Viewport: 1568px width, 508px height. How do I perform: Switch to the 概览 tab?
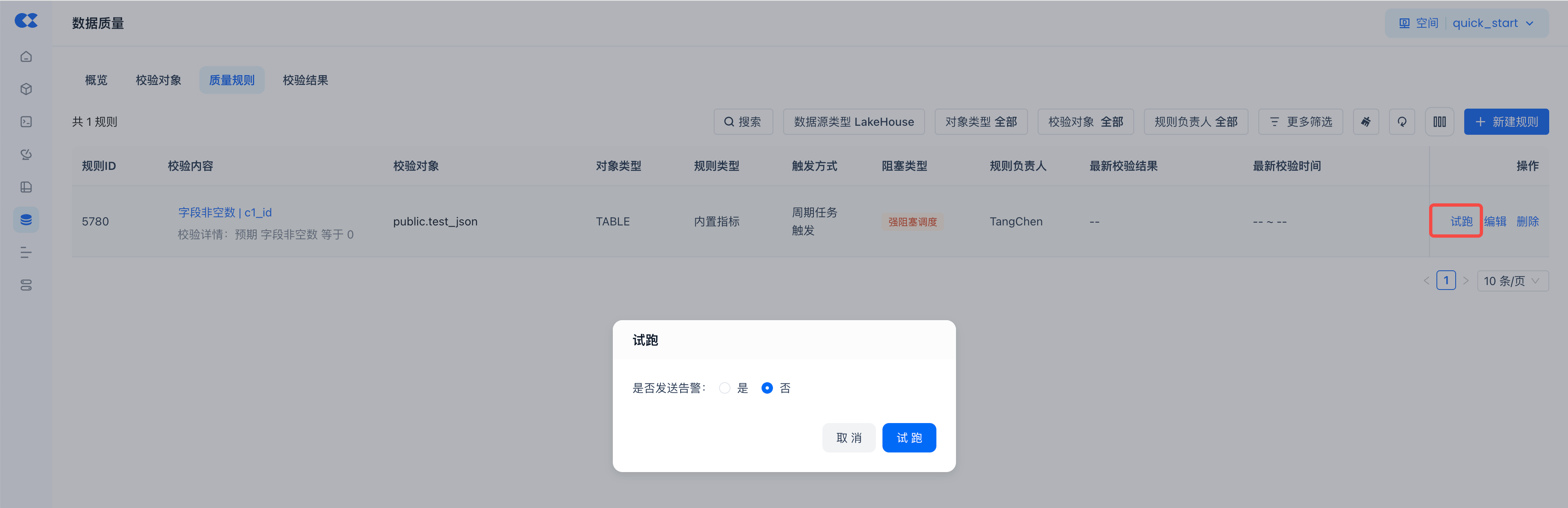click(x=96, y=80)
